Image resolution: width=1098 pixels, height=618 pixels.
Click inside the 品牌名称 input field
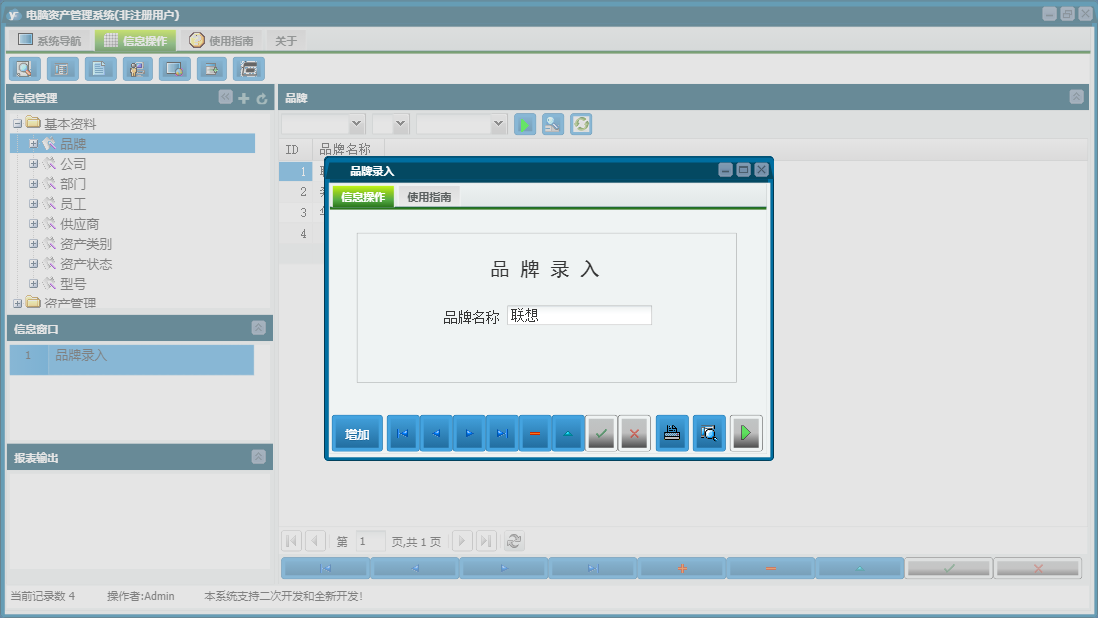click(578, 314)
